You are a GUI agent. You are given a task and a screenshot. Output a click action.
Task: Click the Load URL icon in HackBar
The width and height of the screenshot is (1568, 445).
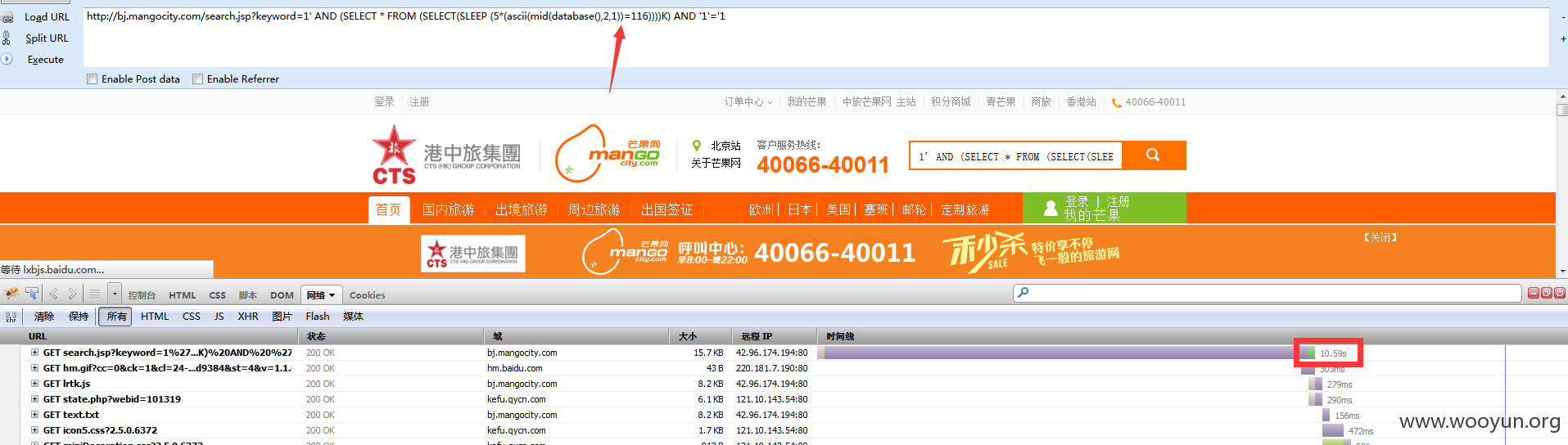7,16
